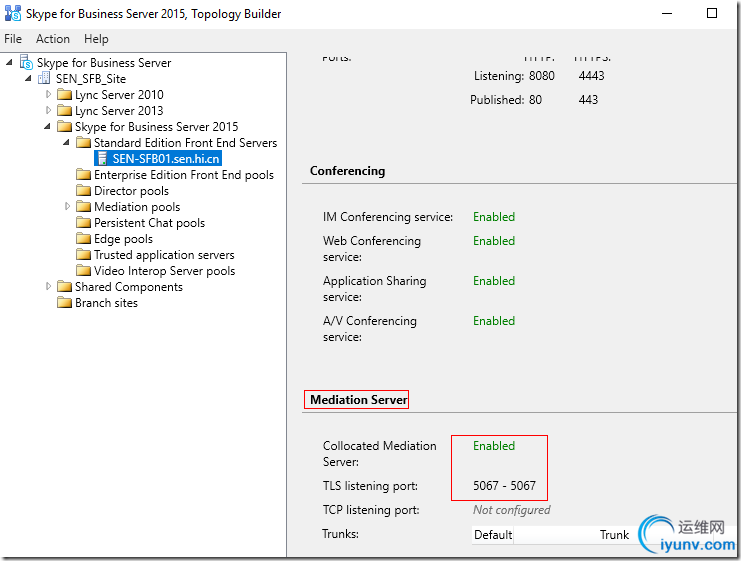Click the Trunk column header in Trunks table
Viewport: 741px width, 561px height.
[614, 535]
